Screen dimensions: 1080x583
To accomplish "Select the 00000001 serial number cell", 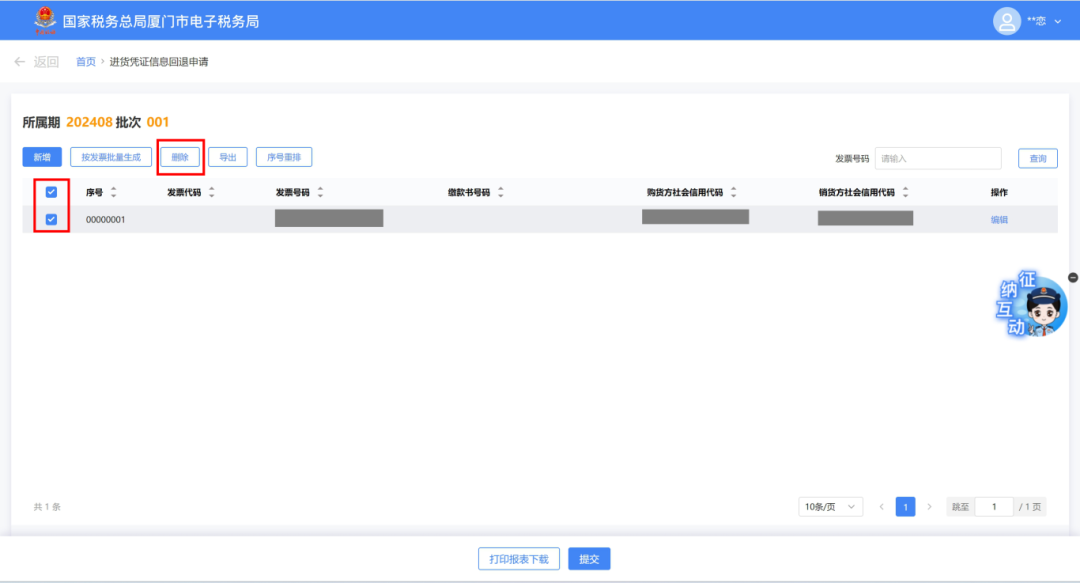I will tap(105, 220).
